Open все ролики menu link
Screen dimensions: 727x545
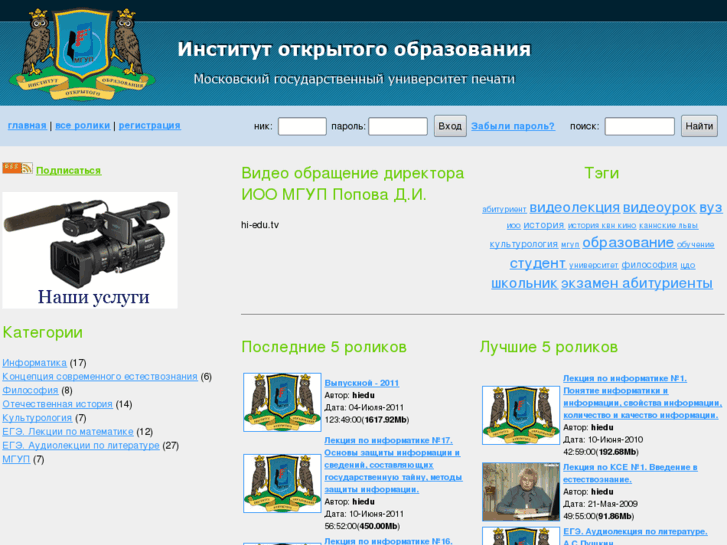tap(83, 125)
